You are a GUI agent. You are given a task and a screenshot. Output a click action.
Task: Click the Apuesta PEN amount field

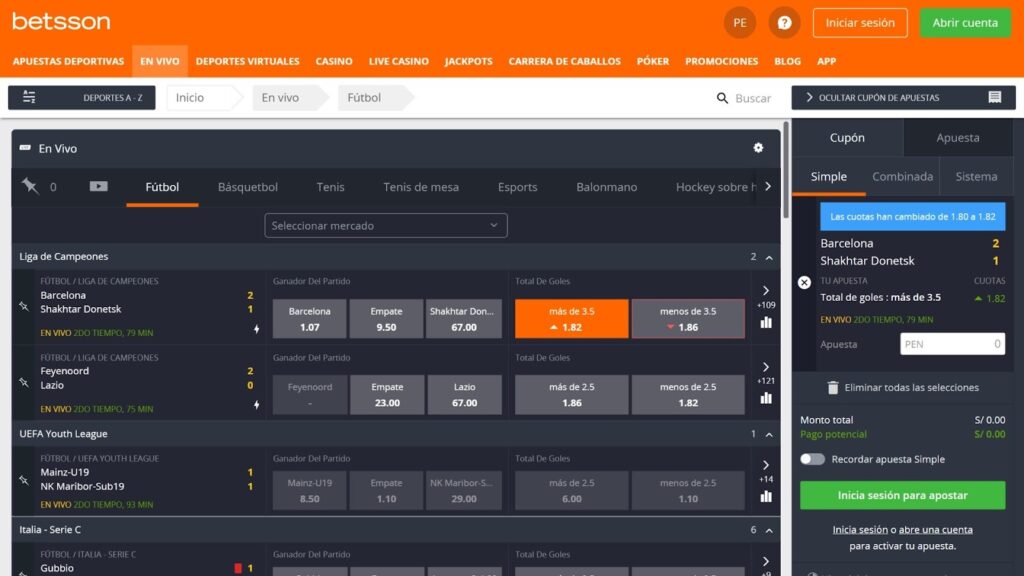coord(952,344)
